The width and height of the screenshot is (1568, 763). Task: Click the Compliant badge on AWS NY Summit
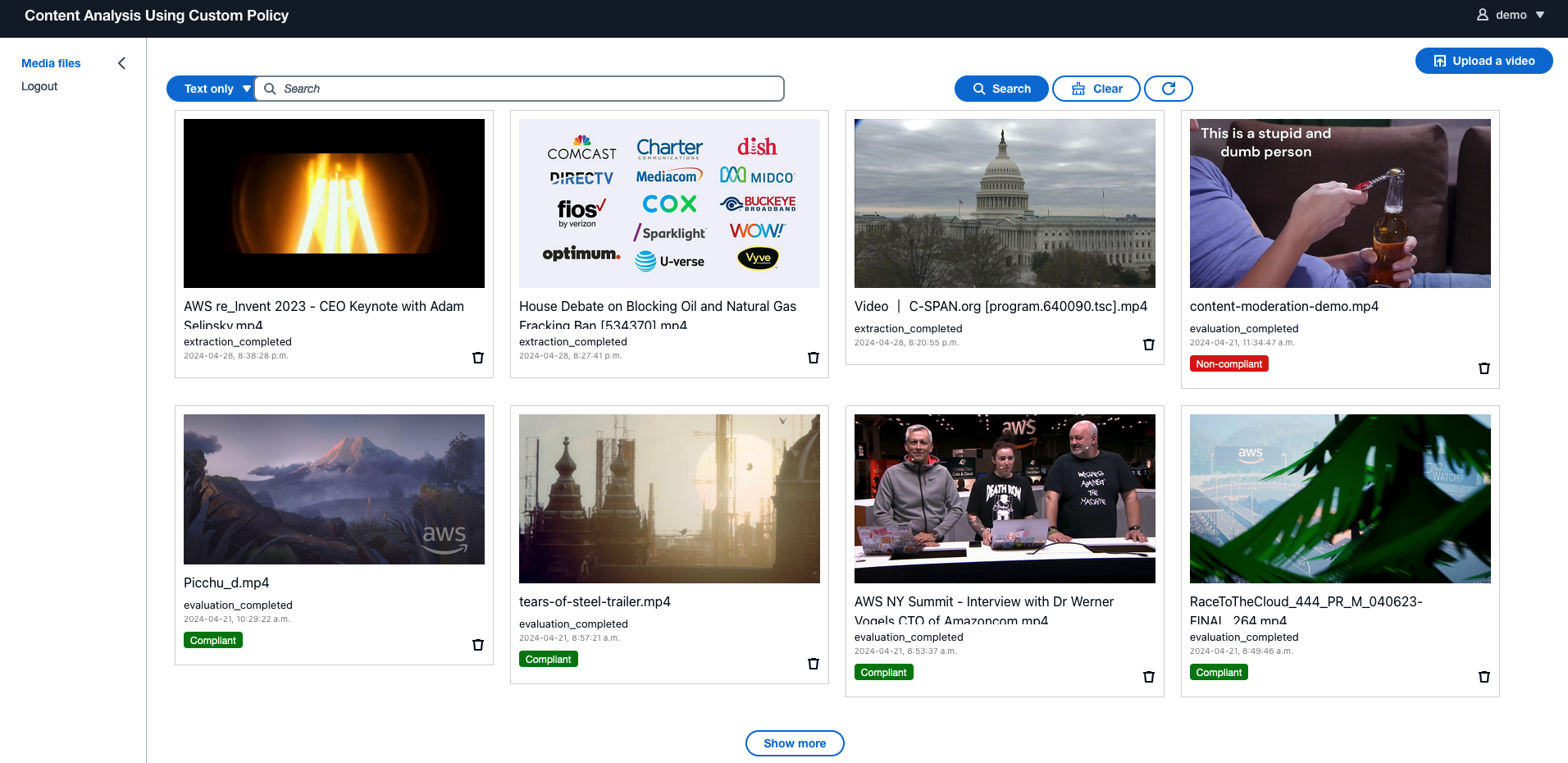(x=884, y=672)
